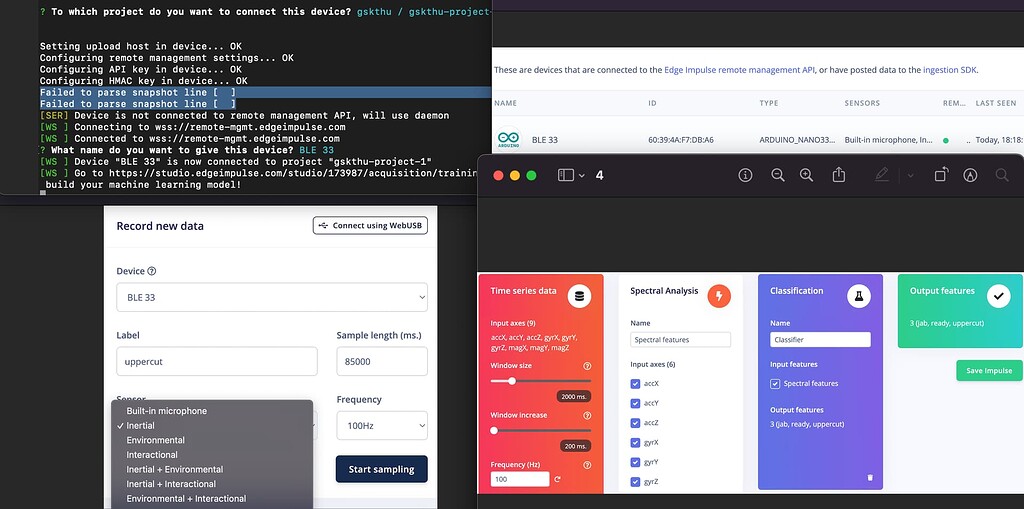
Task: Toggle the accX input axis checkbox
Action: 635,384
